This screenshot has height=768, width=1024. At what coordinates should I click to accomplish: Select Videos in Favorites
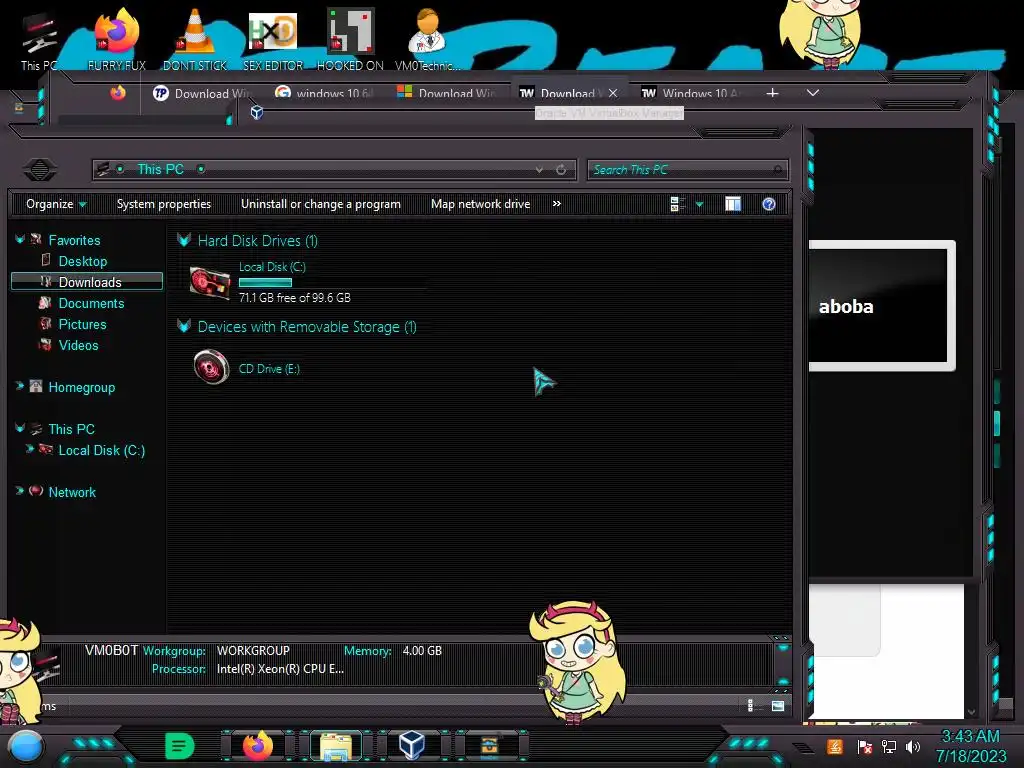tap(78, 345)
